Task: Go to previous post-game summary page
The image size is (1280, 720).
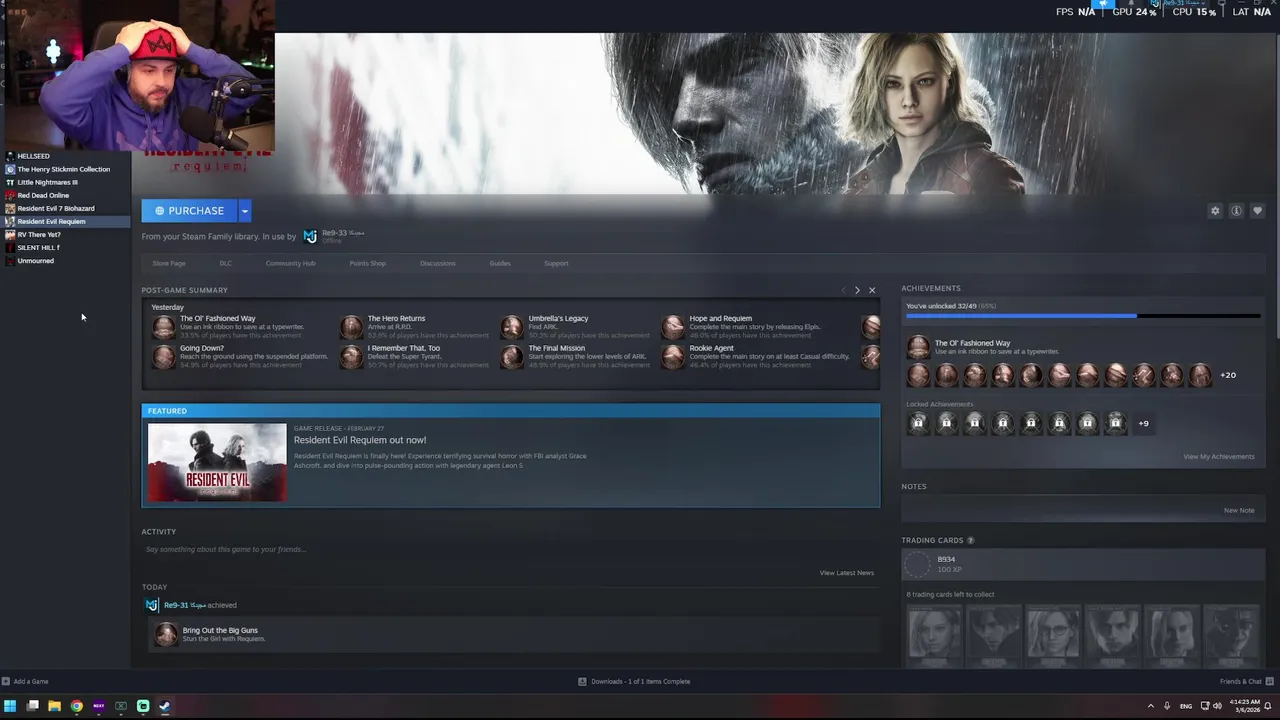Action: tap(843, 290)
